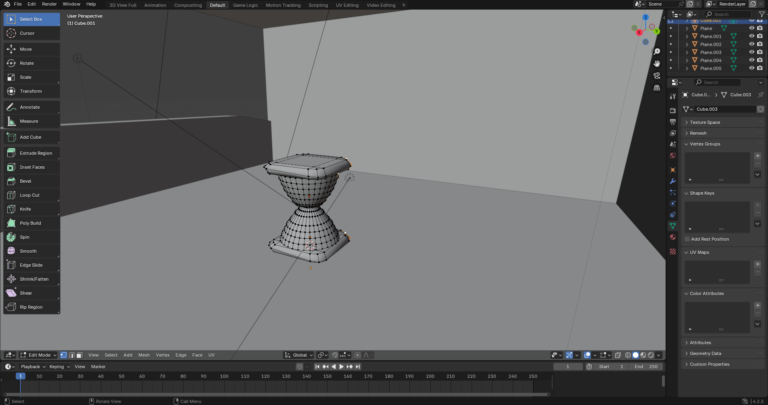
Task: Switch to the UV Editing workspace tab
Action: tap(347, 4)
